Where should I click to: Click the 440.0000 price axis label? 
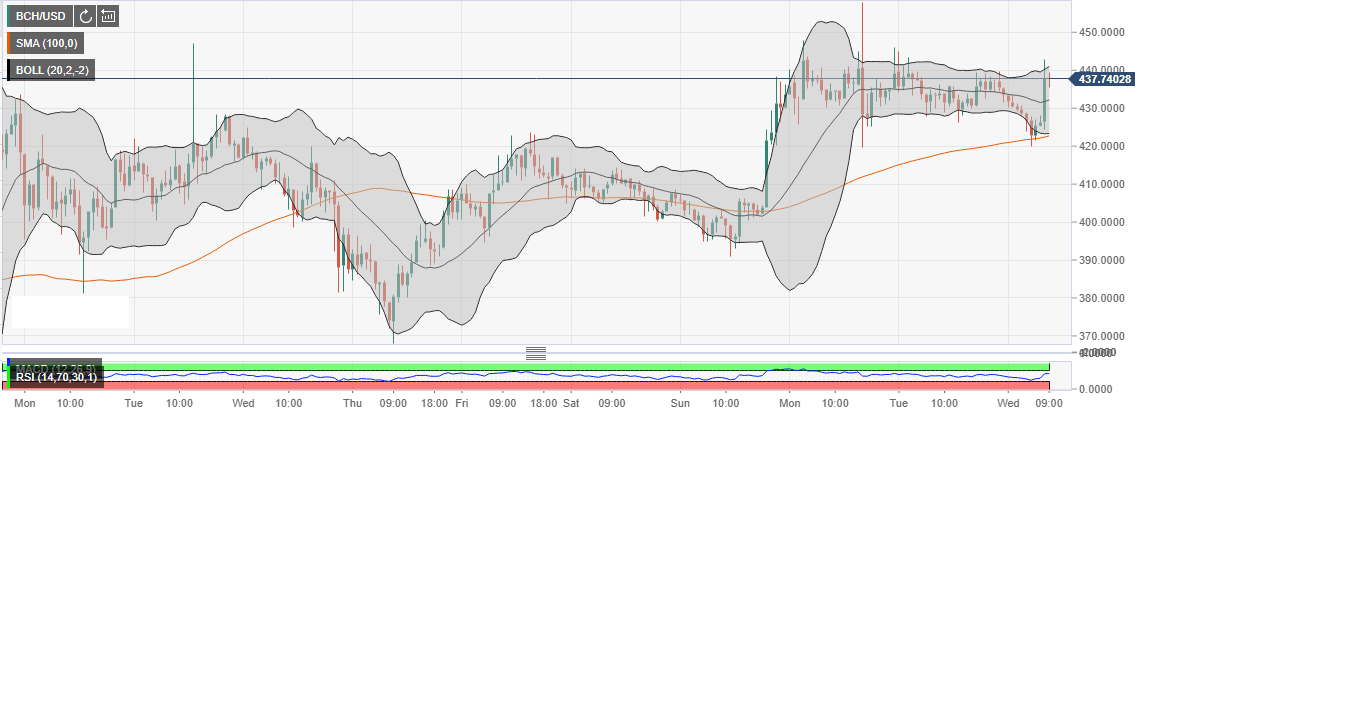(x=1102, y=70)
